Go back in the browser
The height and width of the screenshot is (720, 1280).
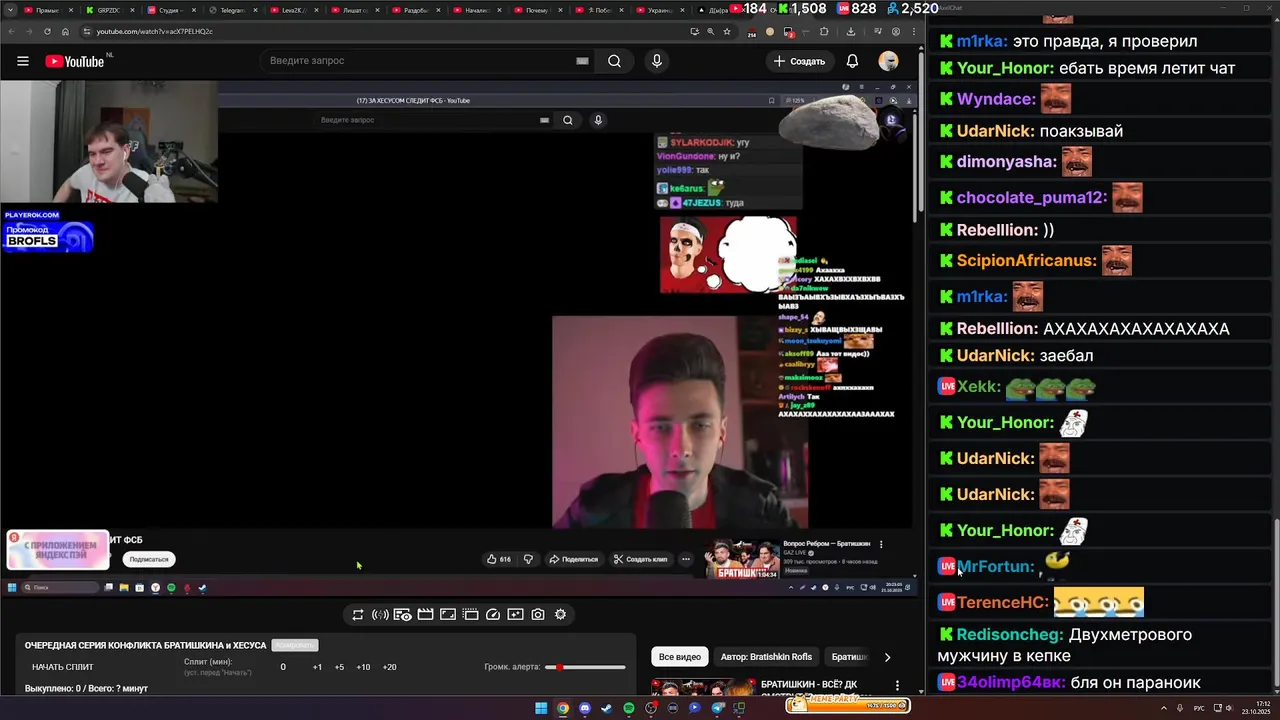click(x=10, y=31)
